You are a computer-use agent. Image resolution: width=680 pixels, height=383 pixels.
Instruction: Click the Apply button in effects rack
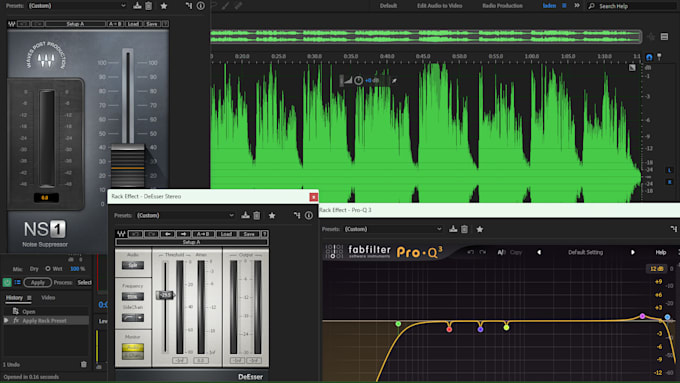point(38,282)
